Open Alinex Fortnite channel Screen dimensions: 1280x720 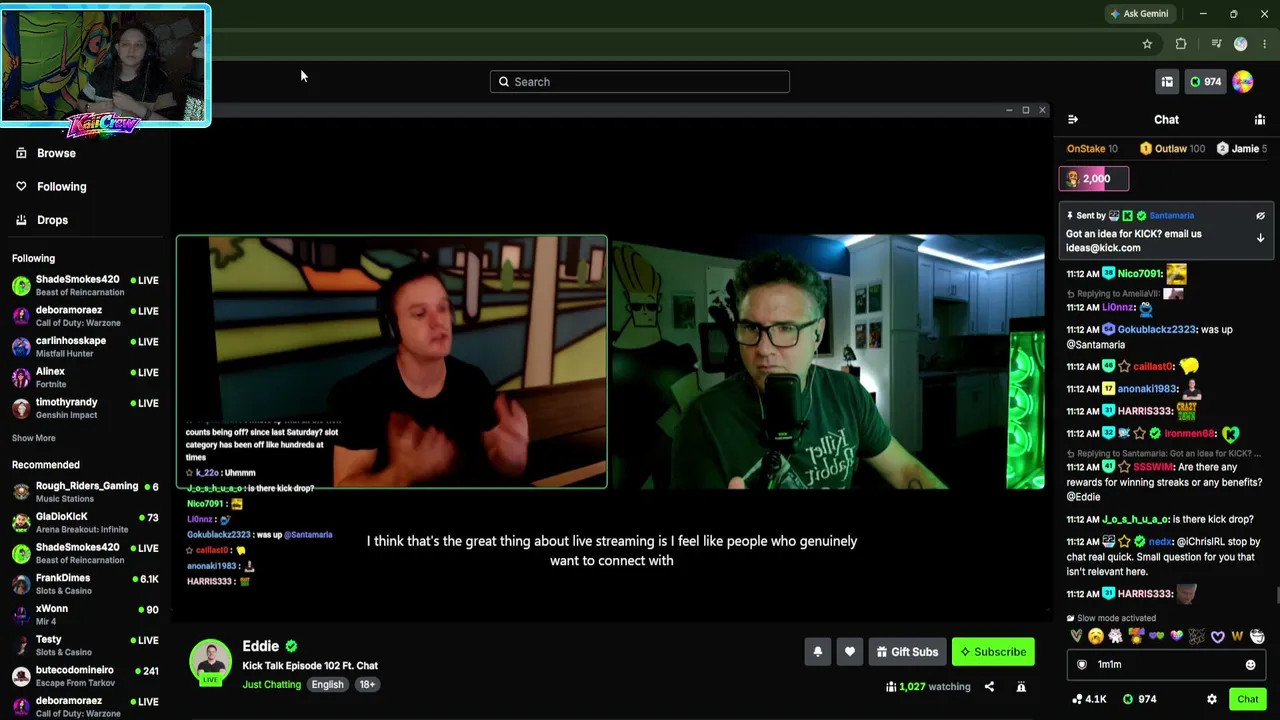tap(85, 378)
